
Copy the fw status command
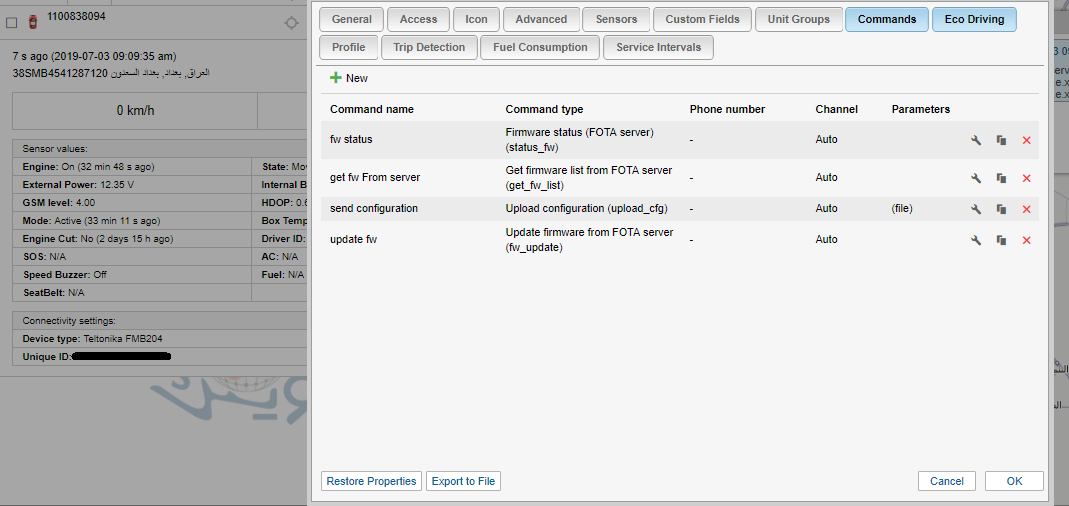pos(1001,140)
